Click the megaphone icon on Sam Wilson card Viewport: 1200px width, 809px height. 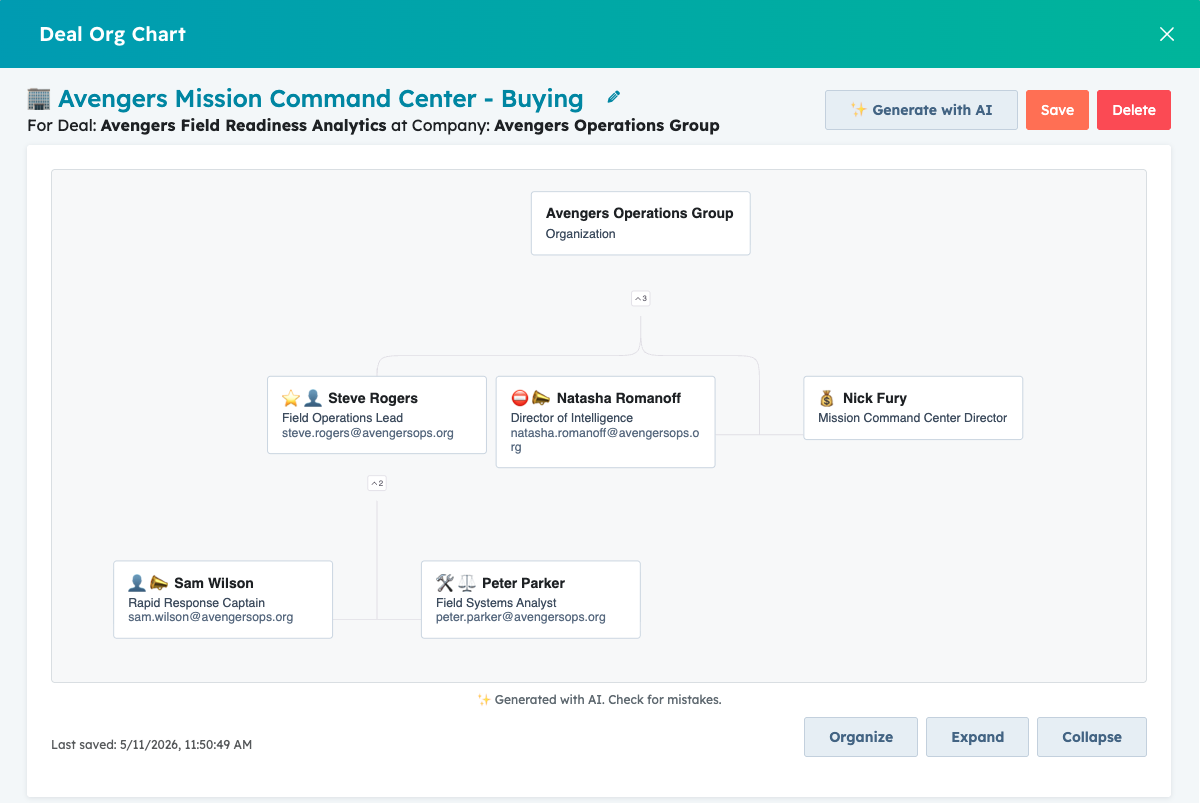pos(159,583)
